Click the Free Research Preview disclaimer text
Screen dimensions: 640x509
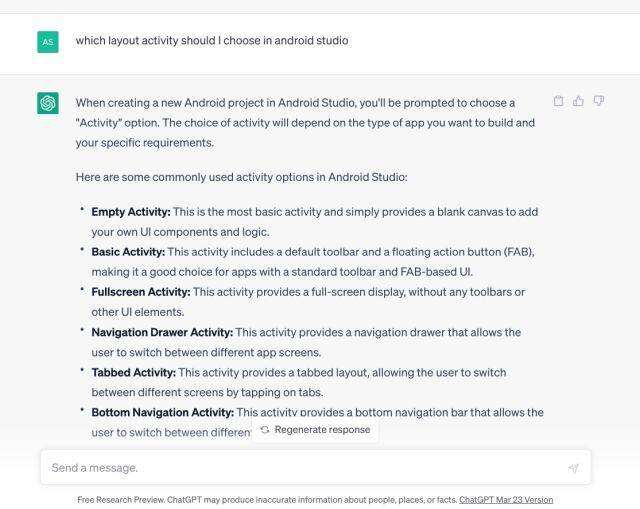[267, 499]
